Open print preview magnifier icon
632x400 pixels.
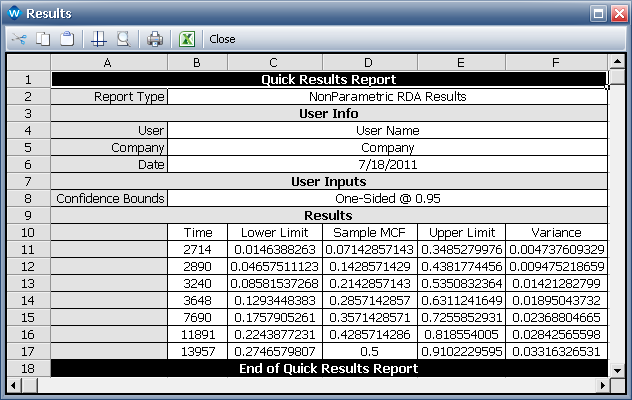(x=122, y=40)
